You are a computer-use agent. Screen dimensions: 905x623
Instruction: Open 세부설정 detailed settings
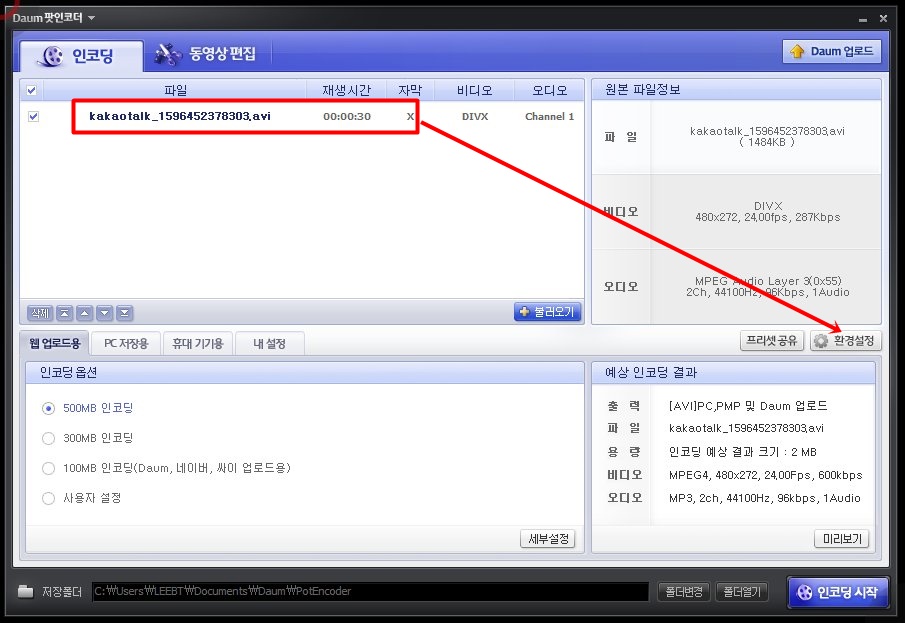548,539
